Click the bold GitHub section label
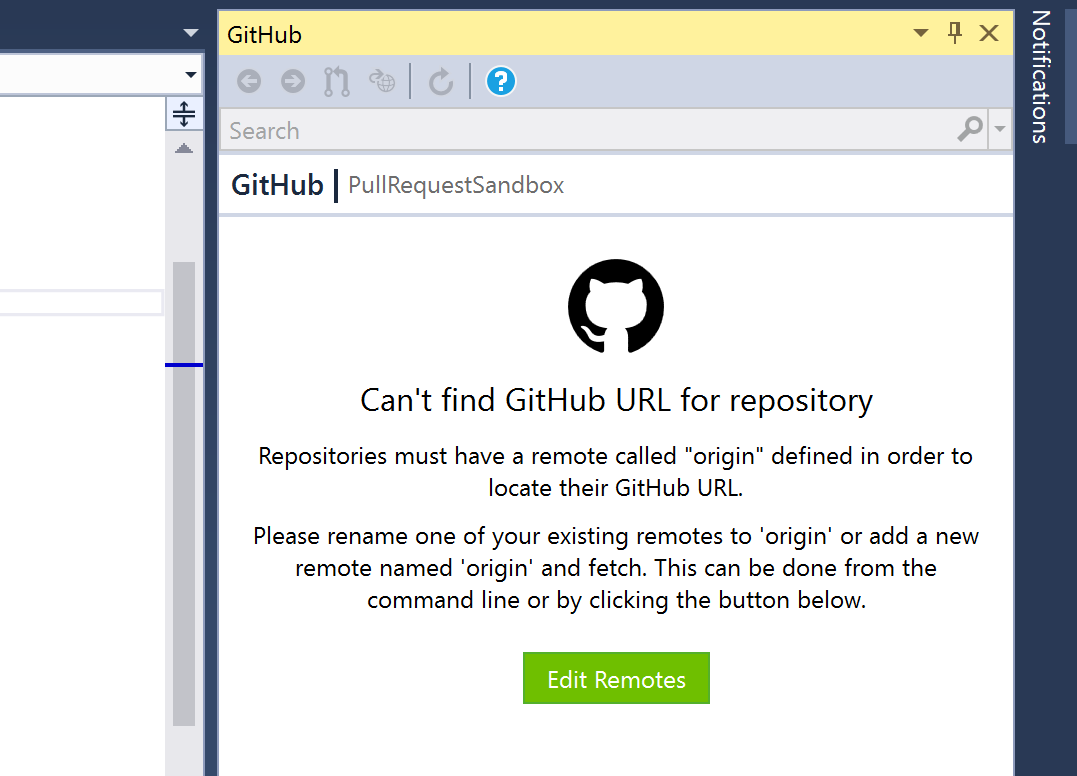1077x776 pixels. 277,185
